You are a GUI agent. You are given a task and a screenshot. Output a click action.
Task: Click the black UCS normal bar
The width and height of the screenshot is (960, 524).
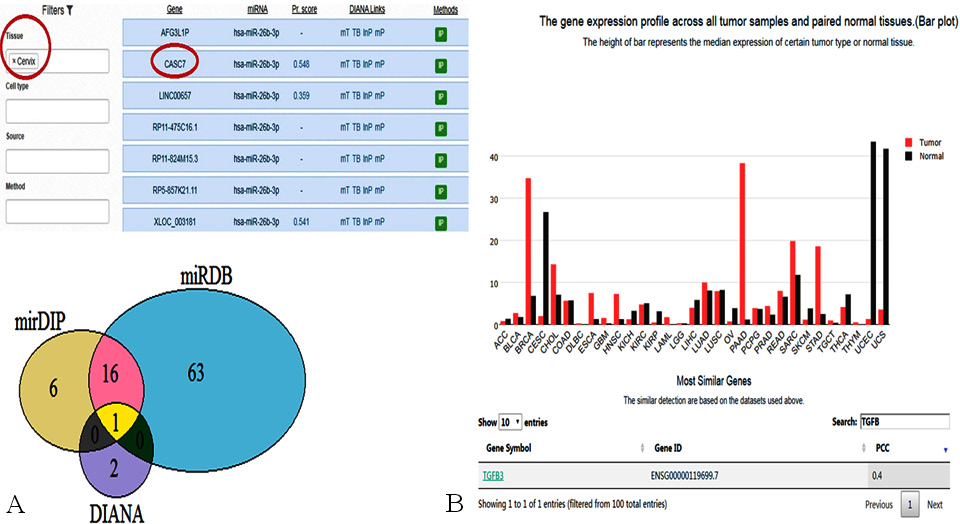(x=885, y=236)
